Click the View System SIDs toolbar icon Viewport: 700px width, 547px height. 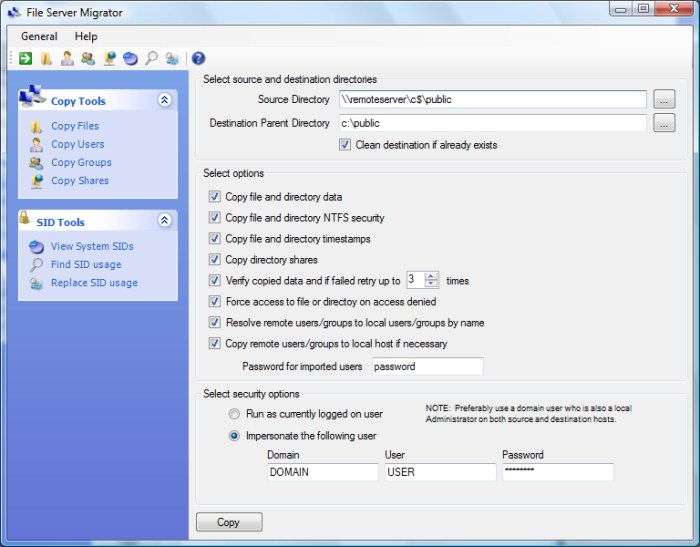pos(130,59)
